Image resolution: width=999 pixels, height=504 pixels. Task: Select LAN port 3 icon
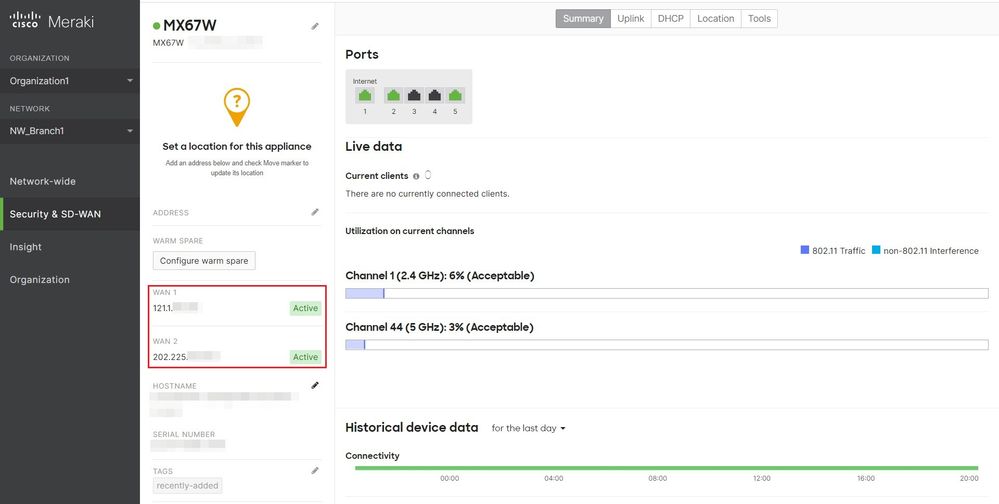coord(414,96)
